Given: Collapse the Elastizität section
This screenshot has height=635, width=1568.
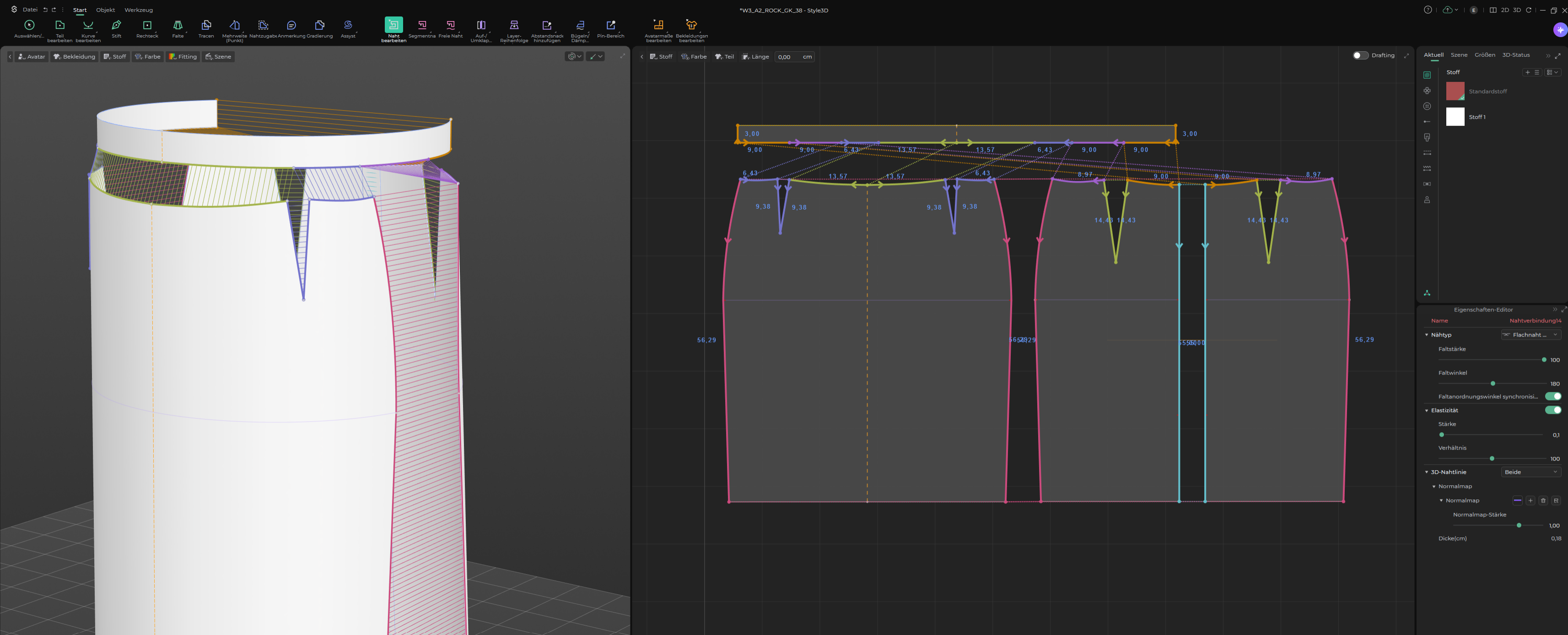Looking at the screenshot, I should pos(1426,410).
